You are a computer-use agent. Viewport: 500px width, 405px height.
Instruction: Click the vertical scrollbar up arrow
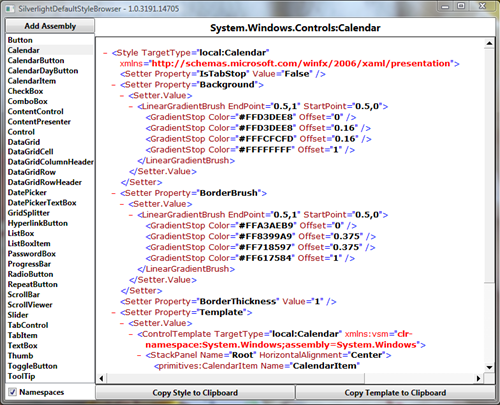489,43
